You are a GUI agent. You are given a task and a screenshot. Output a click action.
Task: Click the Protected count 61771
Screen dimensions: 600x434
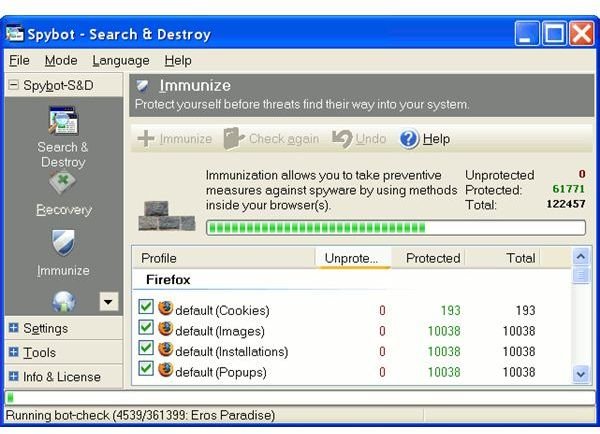coord(569,189)
